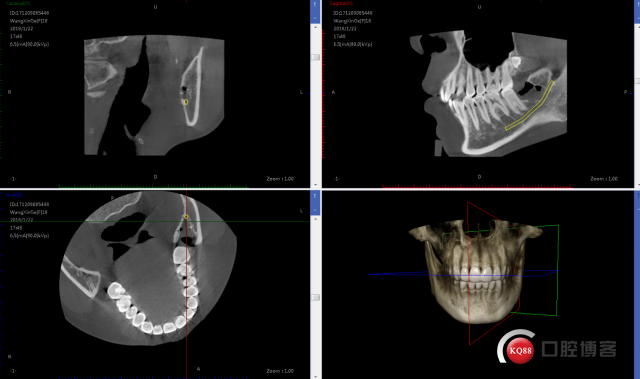This screenshot has width=640, height=379.
Task: Click the Coronal slice scrollbar up arrow
Action: 315,27
